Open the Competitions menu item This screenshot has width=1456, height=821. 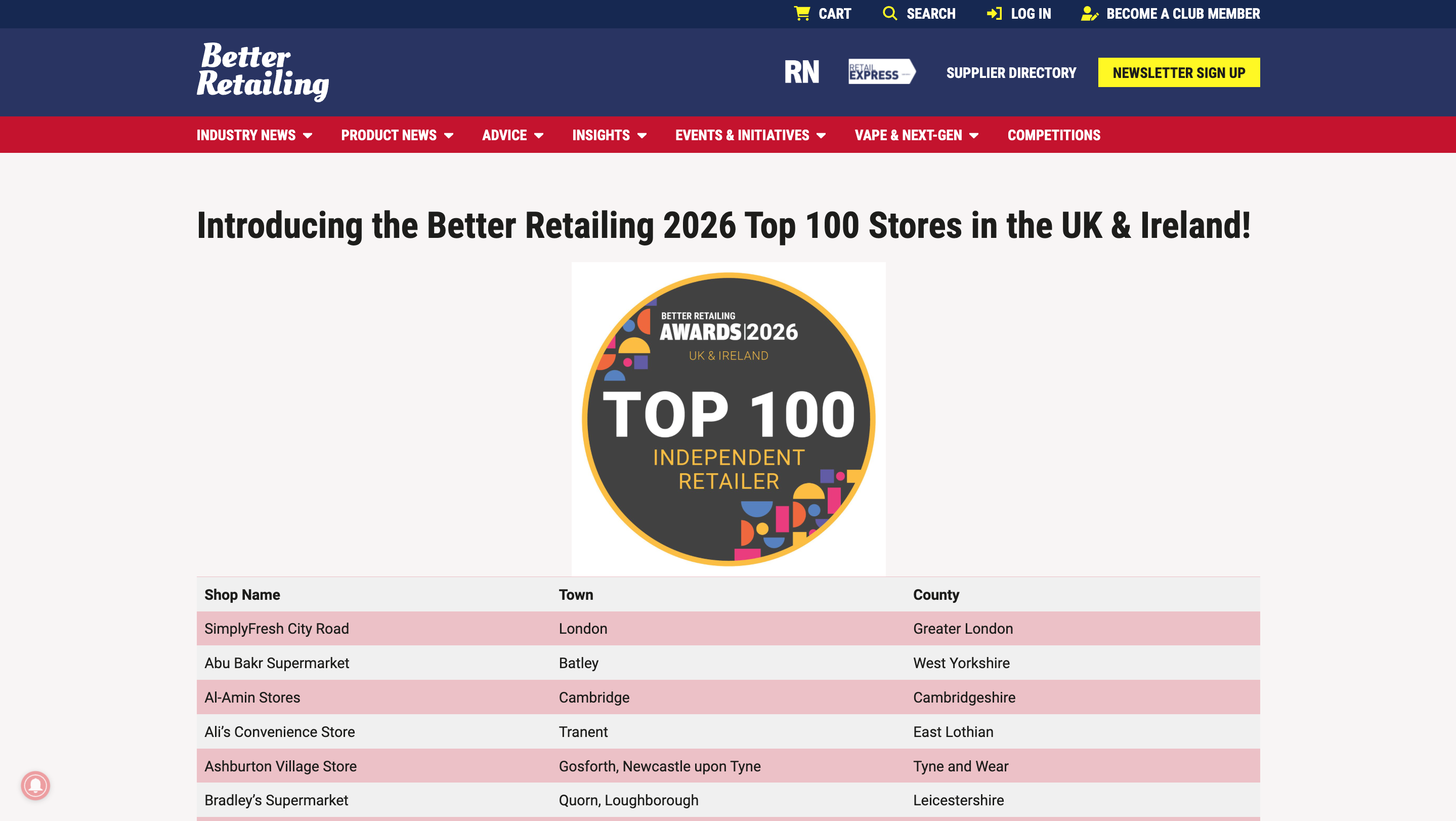tap(1054, 135)
